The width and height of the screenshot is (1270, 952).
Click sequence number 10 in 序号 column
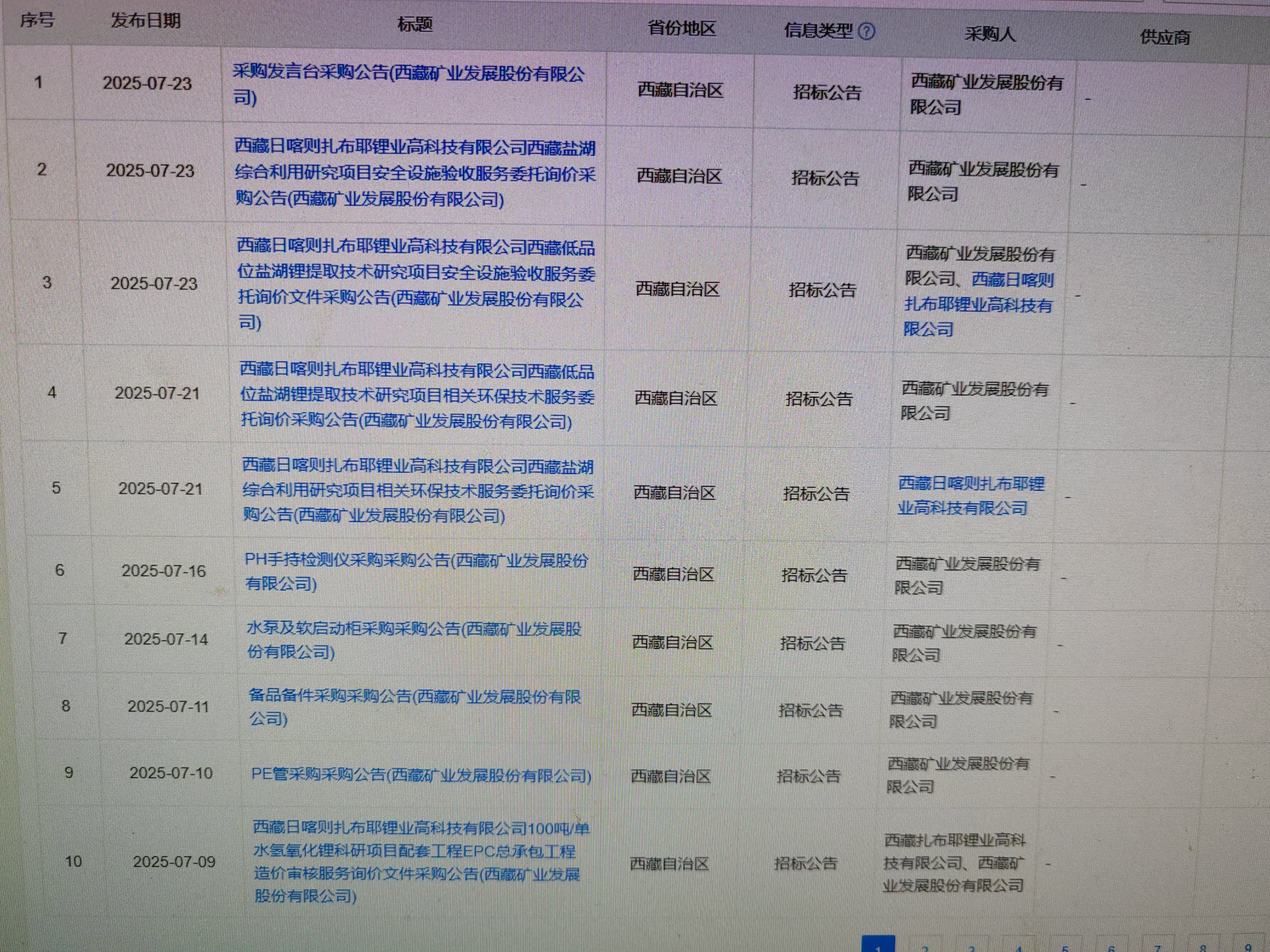point(73,861)
